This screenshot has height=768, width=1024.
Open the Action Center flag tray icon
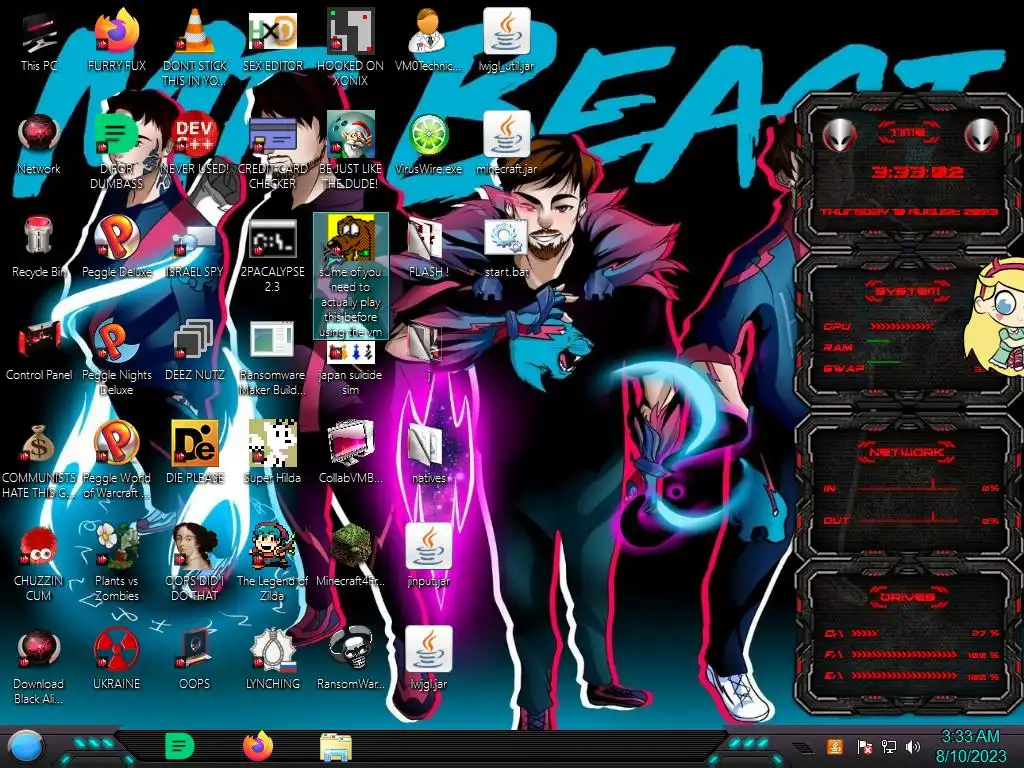click(x=864, y=746)
